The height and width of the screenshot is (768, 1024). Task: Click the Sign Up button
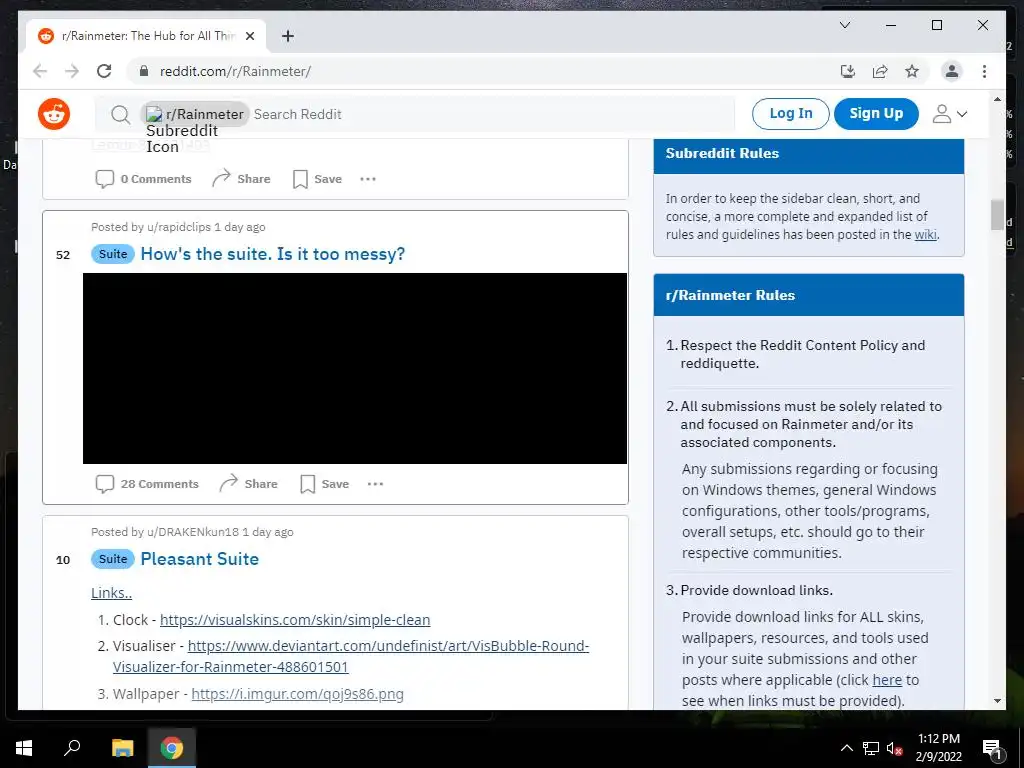(876, 114)
